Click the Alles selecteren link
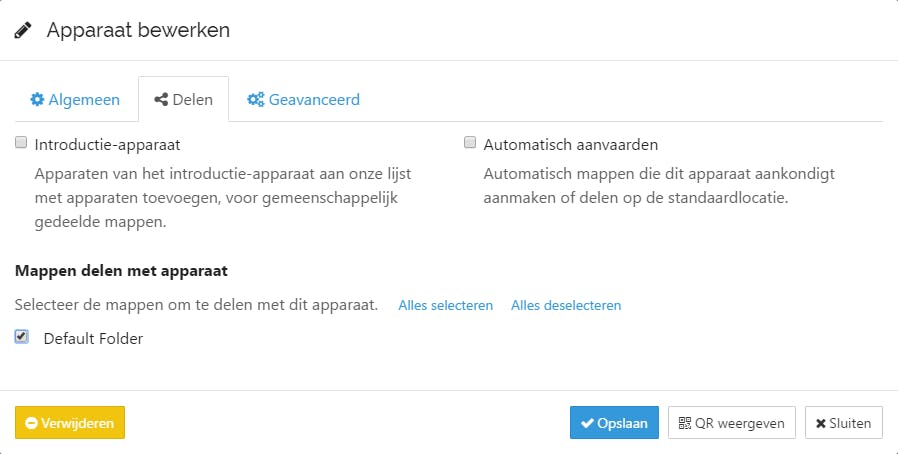This screenshot has height=454, width=898. pos(445,305)
